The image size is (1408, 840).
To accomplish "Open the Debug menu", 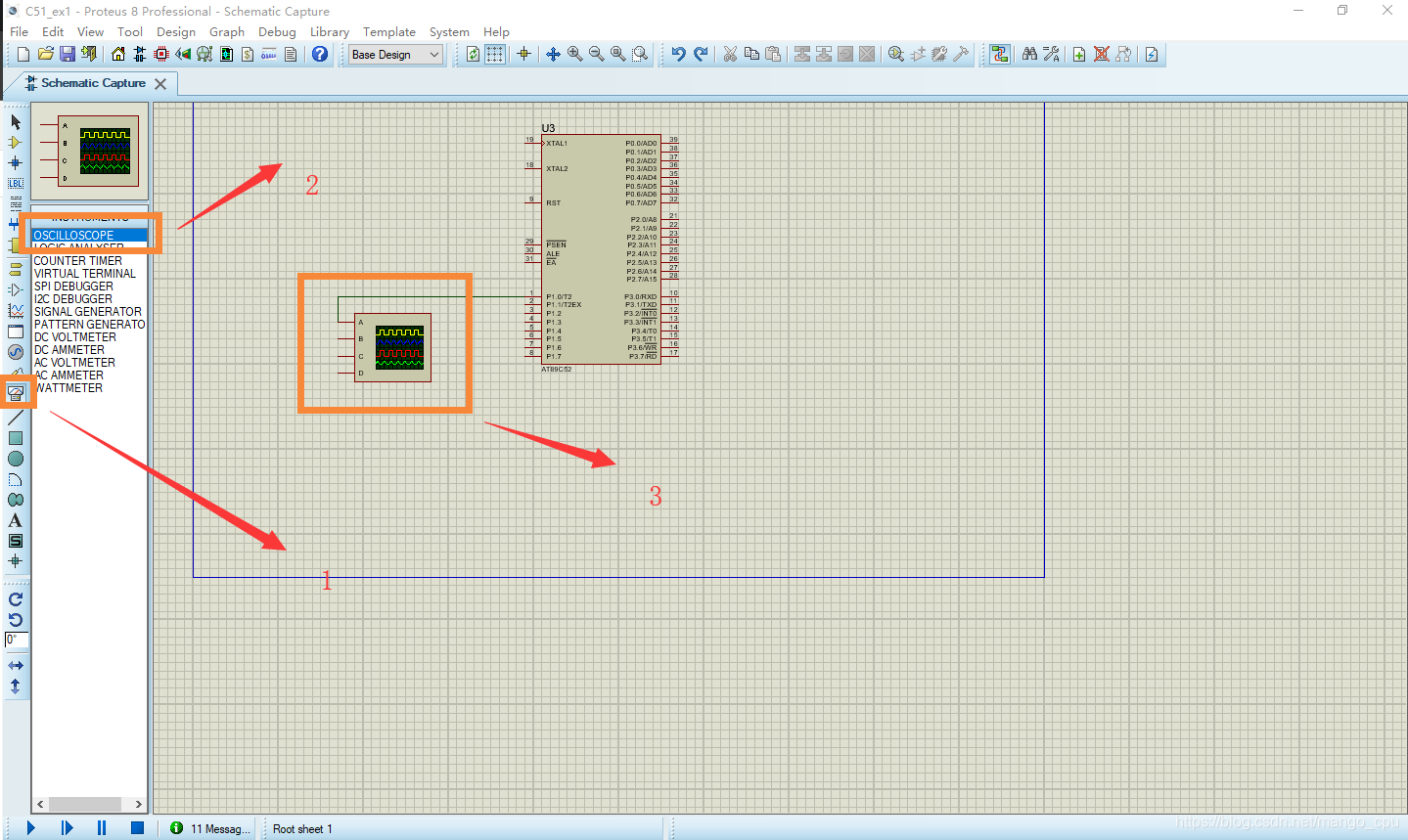I will click(x=277, y=31).
